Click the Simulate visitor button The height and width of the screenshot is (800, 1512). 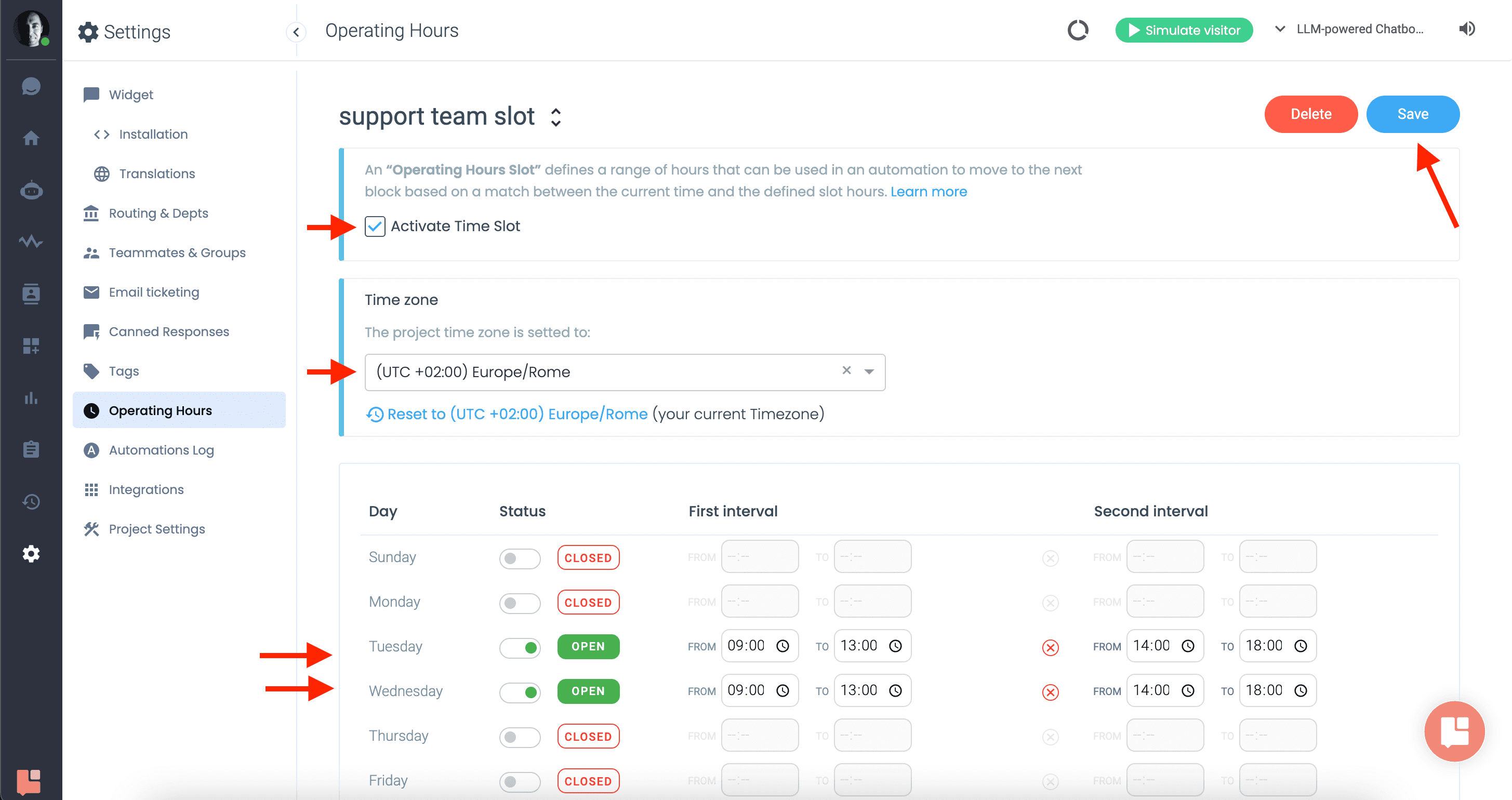[x=1184, y=30]
